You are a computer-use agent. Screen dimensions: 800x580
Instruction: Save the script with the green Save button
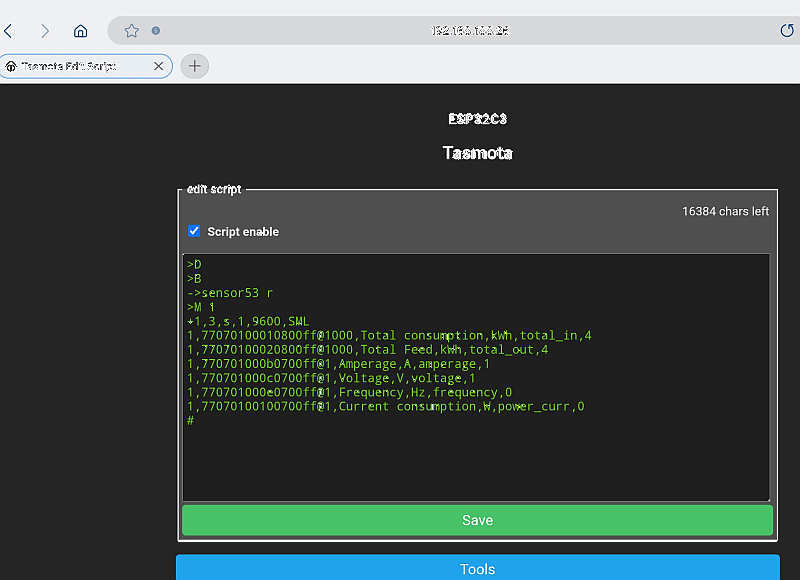coord(477,520)
